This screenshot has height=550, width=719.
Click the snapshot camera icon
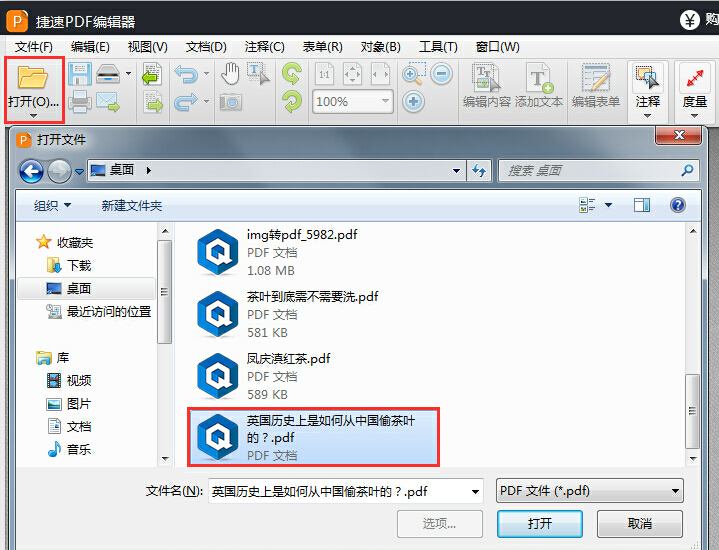click(x=230, y=102)
